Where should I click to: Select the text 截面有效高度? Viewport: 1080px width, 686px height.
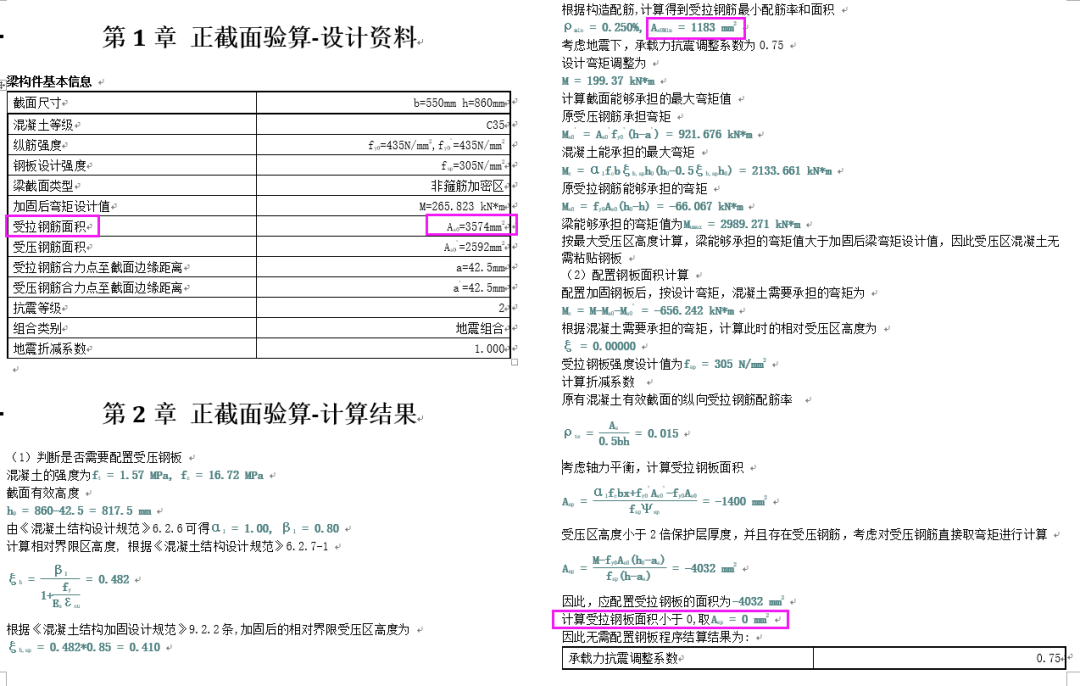coord(43,493)
